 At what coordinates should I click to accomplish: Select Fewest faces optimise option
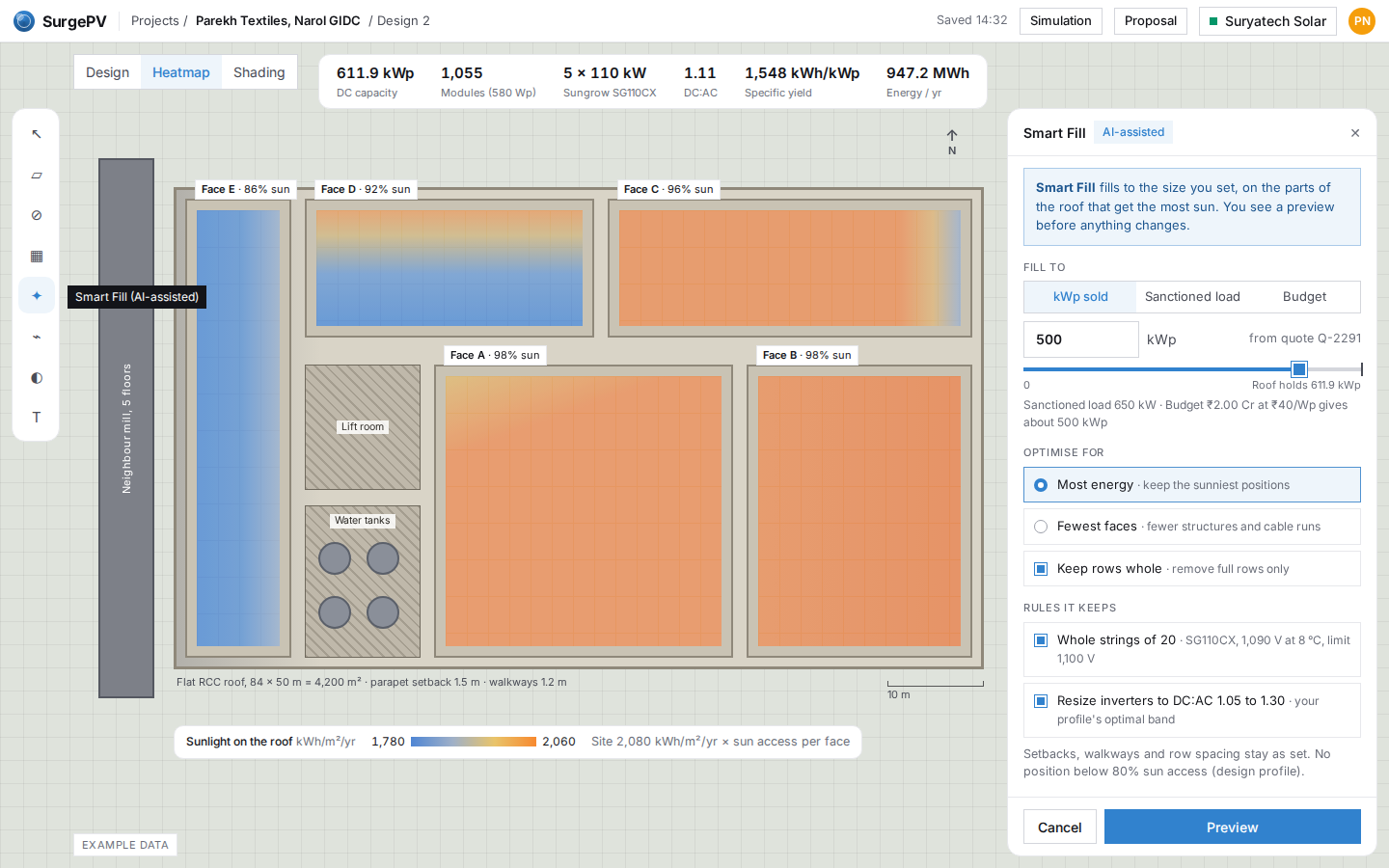point(1192,527)
